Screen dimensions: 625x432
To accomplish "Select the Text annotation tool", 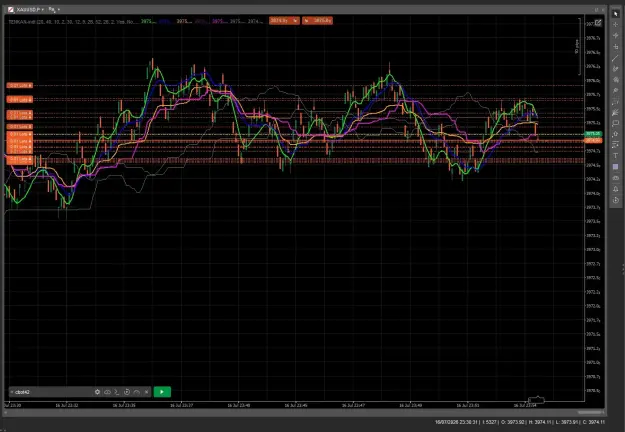I will click(615, 156).
